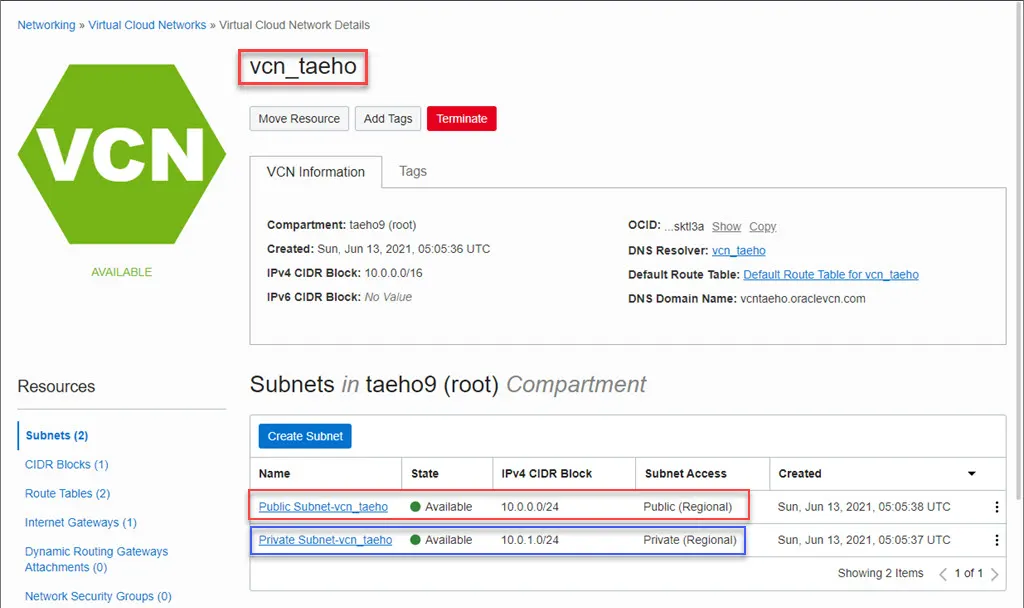Click the next page arrow in pagination
This screenshot has width=1024, height=608.
[994, 573]
